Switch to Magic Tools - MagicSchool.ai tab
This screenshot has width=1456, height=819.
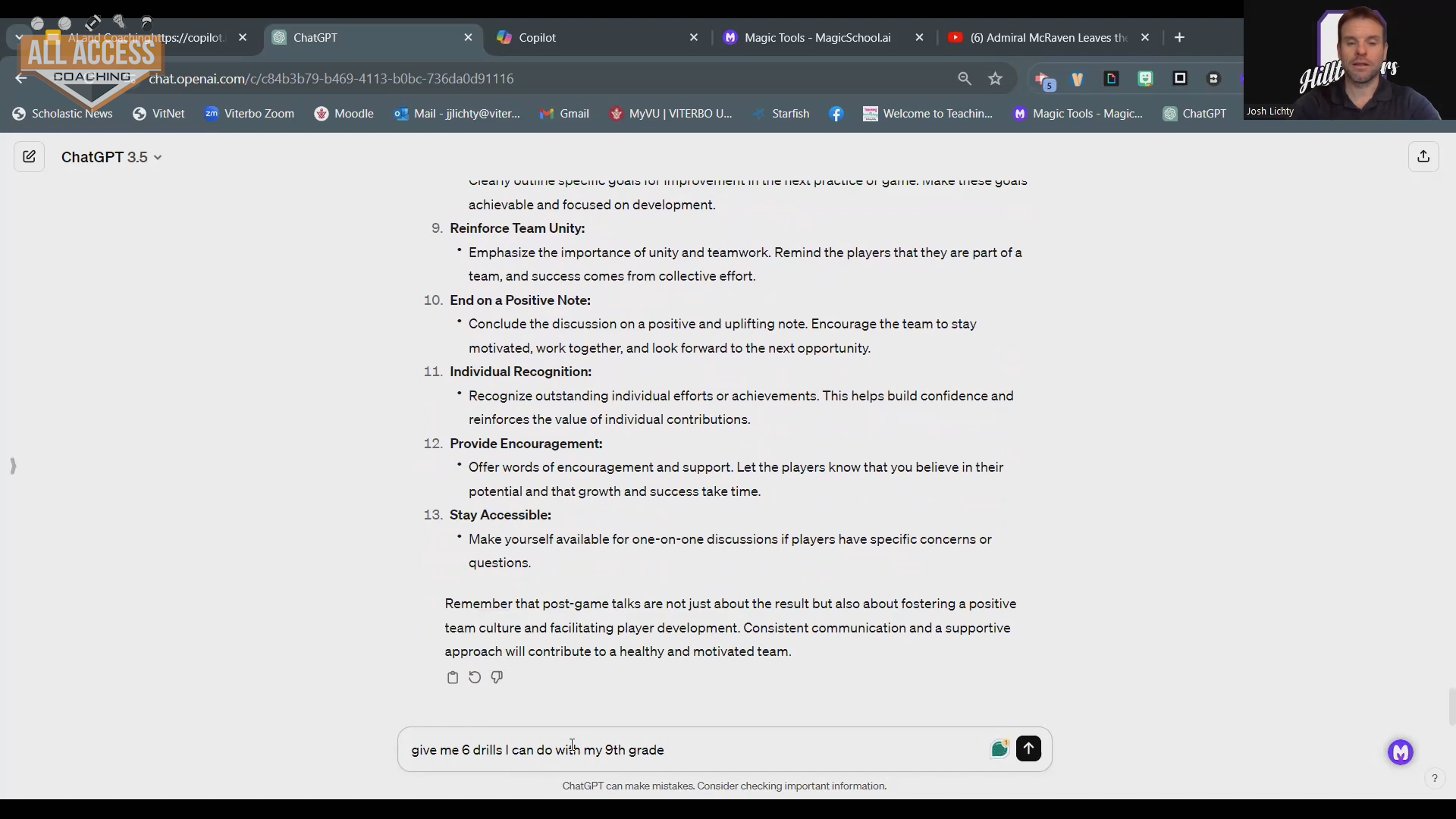[823, 37]
